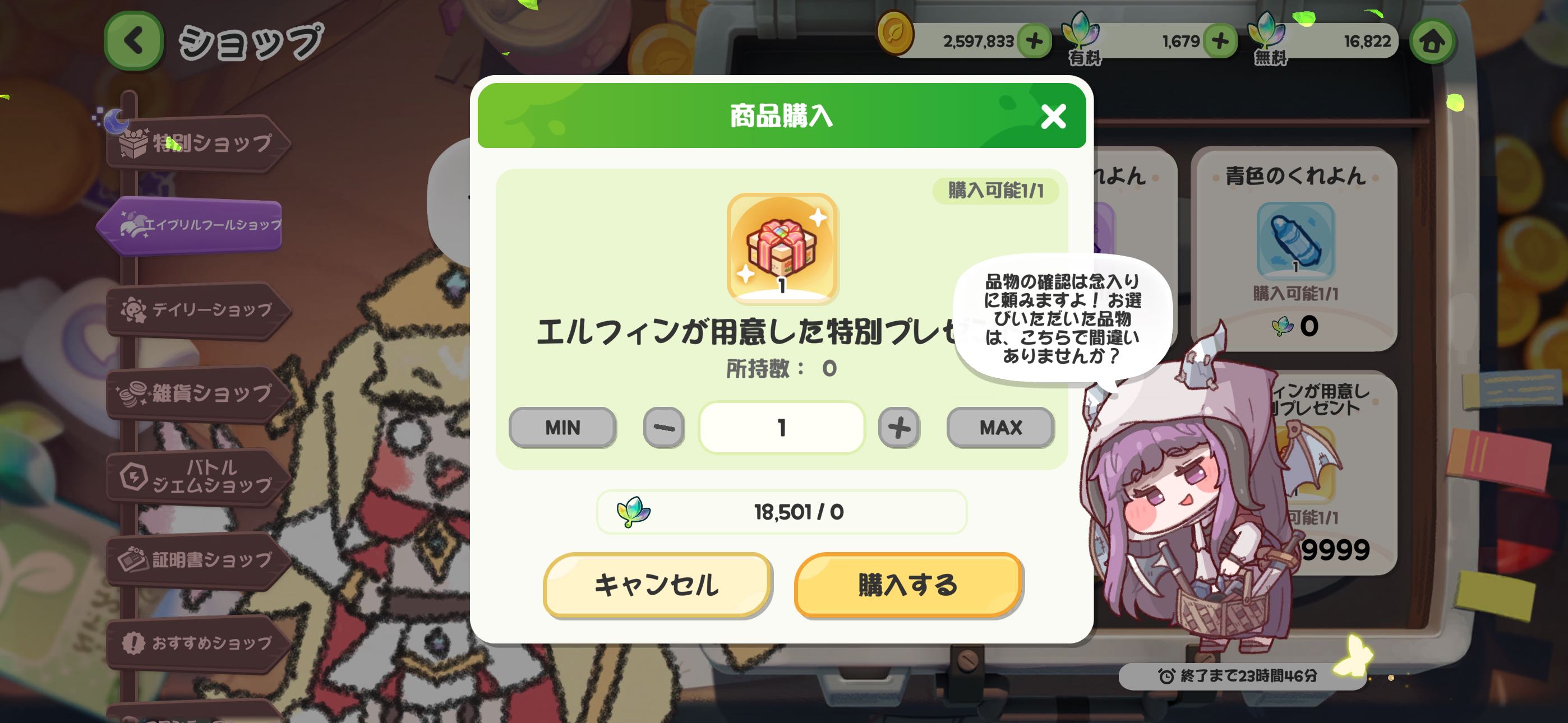Confirm purchase with 購入する button
This screenshot has height=723, width=1568.
point(907,585)
